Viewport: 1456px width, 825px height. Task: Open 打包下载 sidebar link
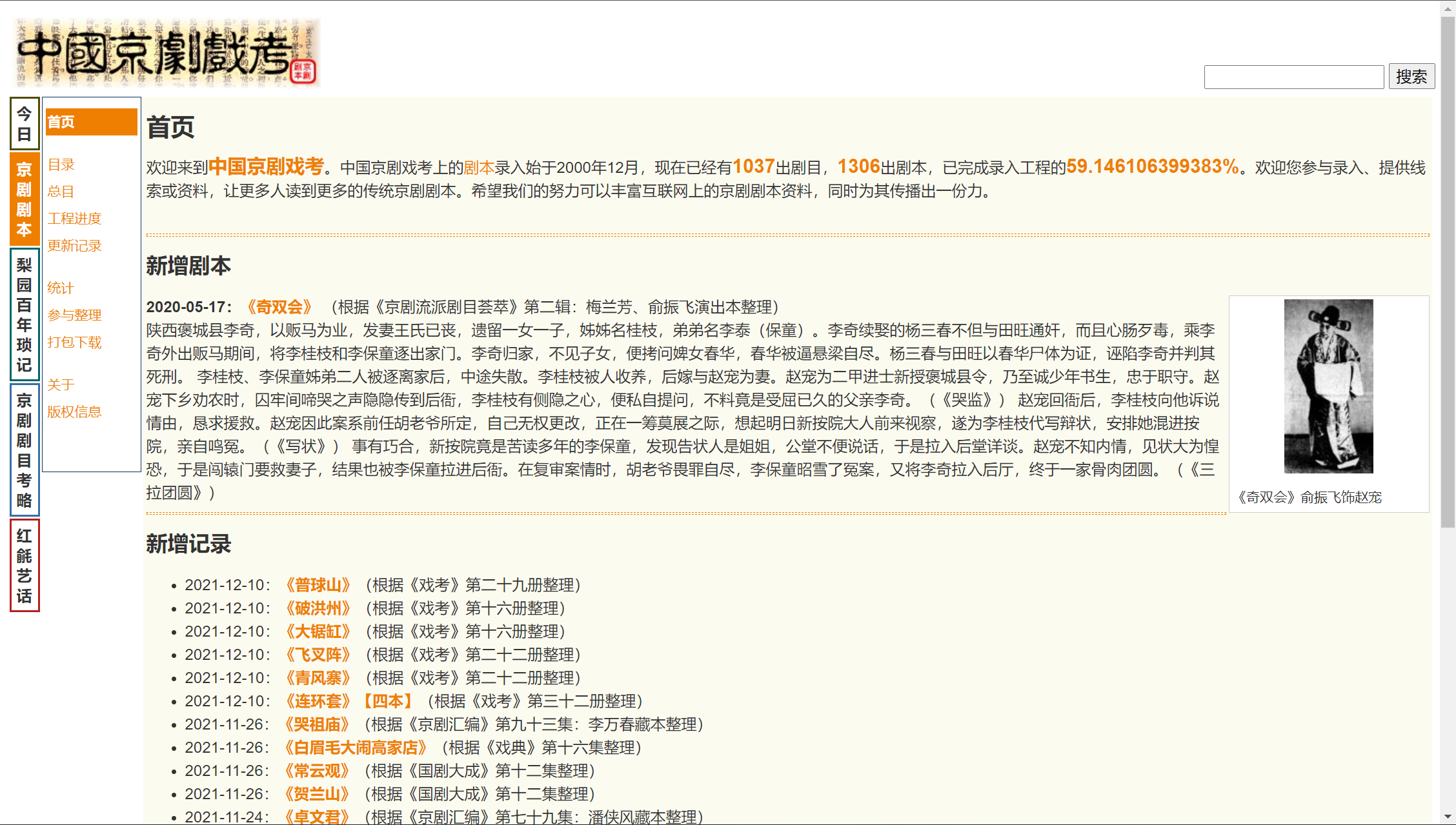click(74, 343)
